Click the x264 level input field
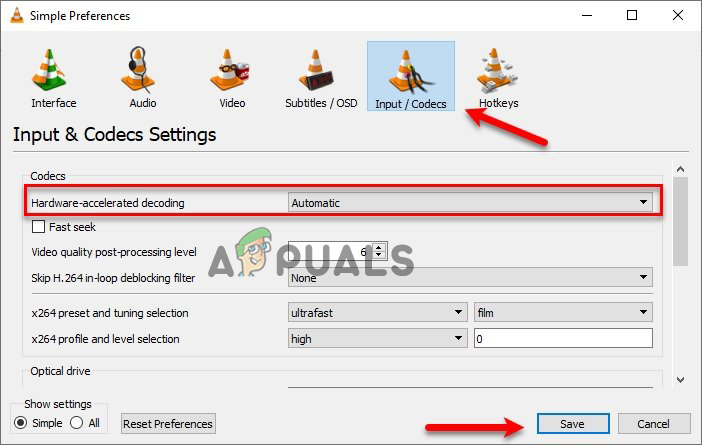 tap(563, 338)
